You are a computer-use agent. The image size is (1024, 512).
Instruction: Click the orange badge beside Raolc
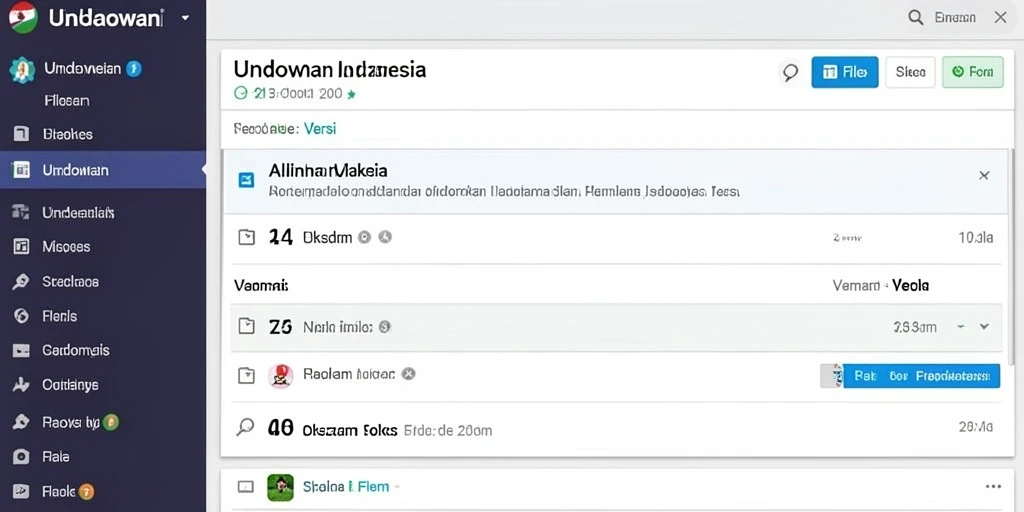(86, 491)
